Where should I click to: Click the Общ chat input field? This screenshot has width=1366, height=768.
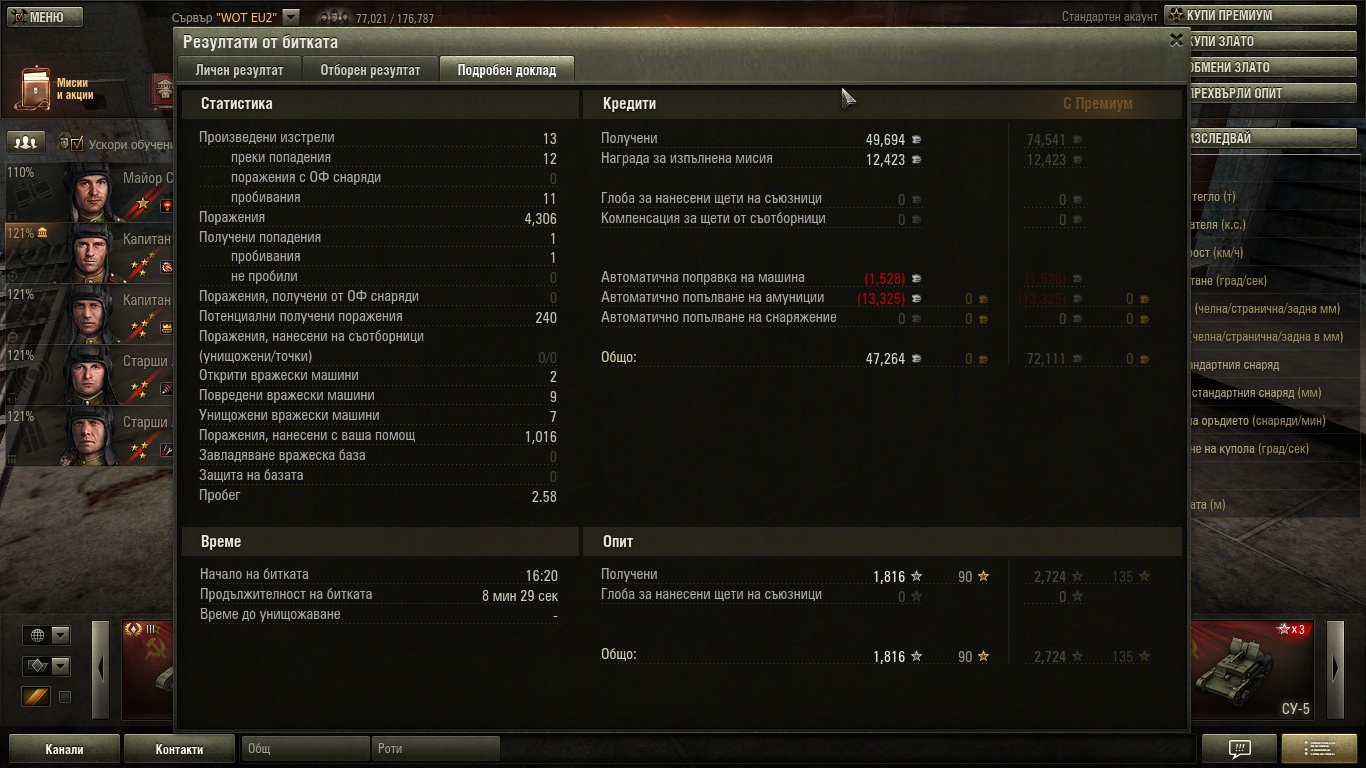306,749
